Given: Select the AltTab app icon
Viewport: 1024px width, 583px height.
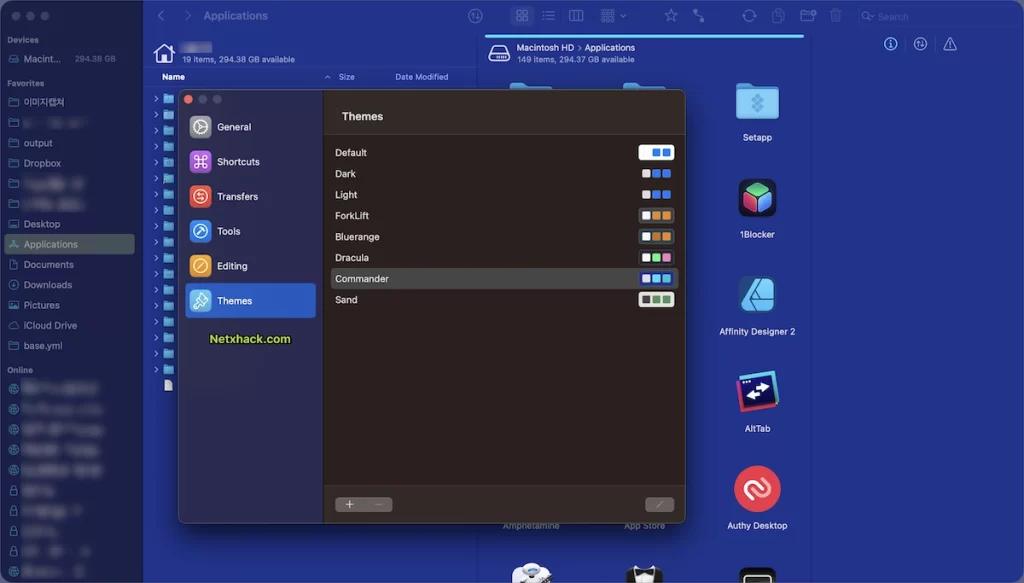Looking at the screenshot, I should pos(757,391).
